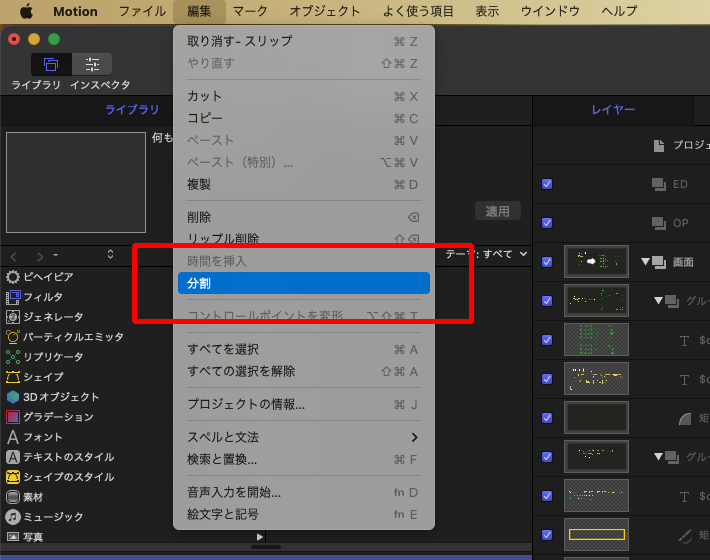Switch to the レイヤー tab

tap(613, 110)
